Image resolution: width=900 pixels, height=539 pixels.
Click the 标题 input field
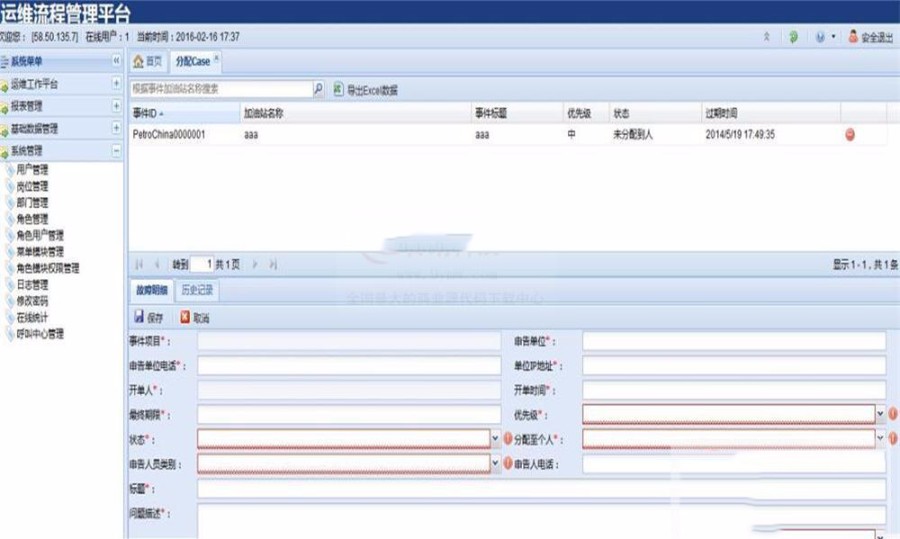pos(542,489)
